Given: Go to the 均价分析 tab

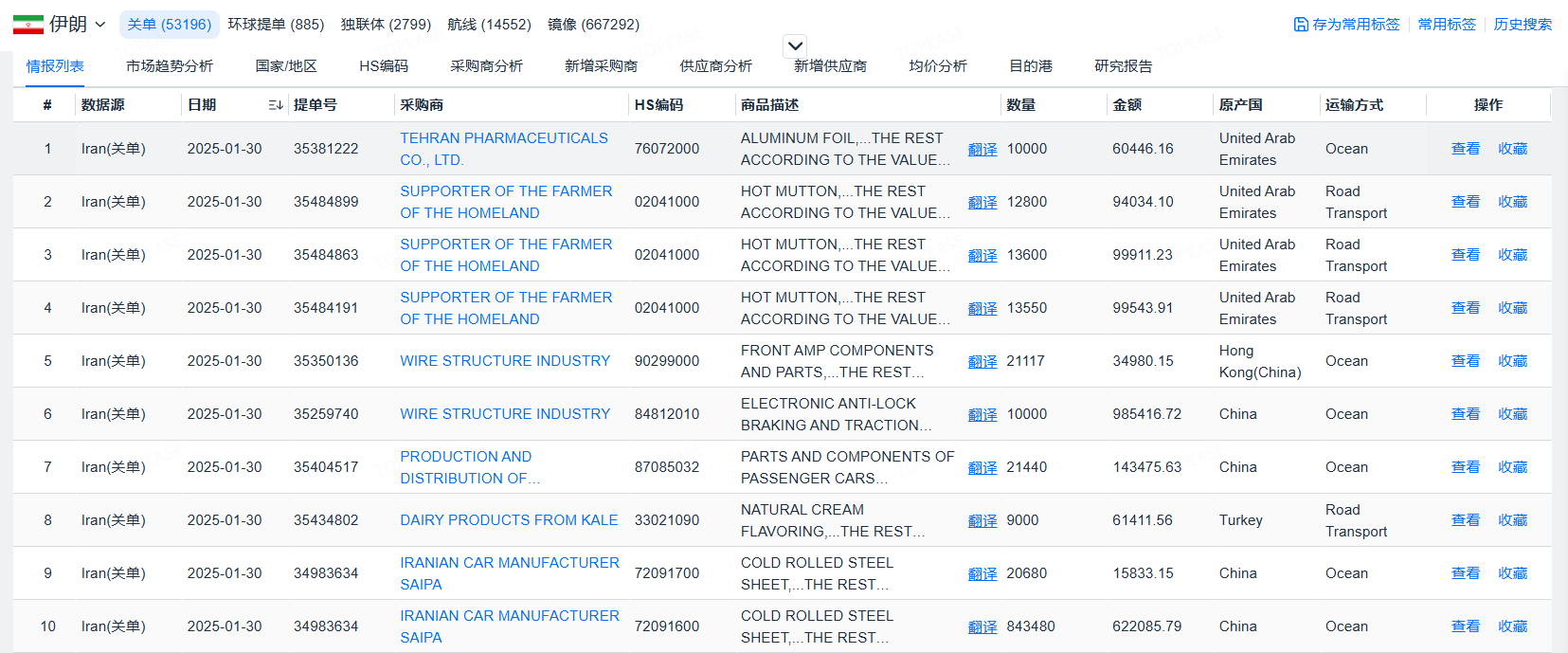Looking at the screenshot, I should 938,66.
